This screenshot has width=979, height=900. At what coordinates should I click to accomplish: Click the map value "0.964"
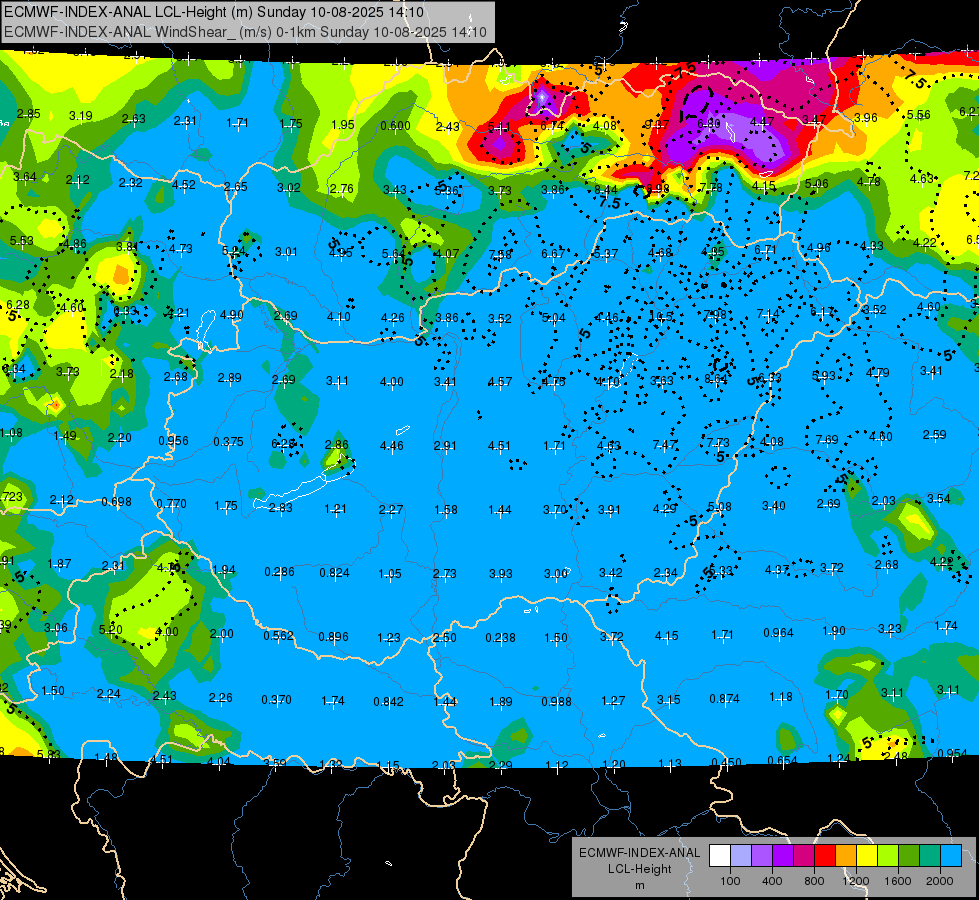tap(778, 632)
